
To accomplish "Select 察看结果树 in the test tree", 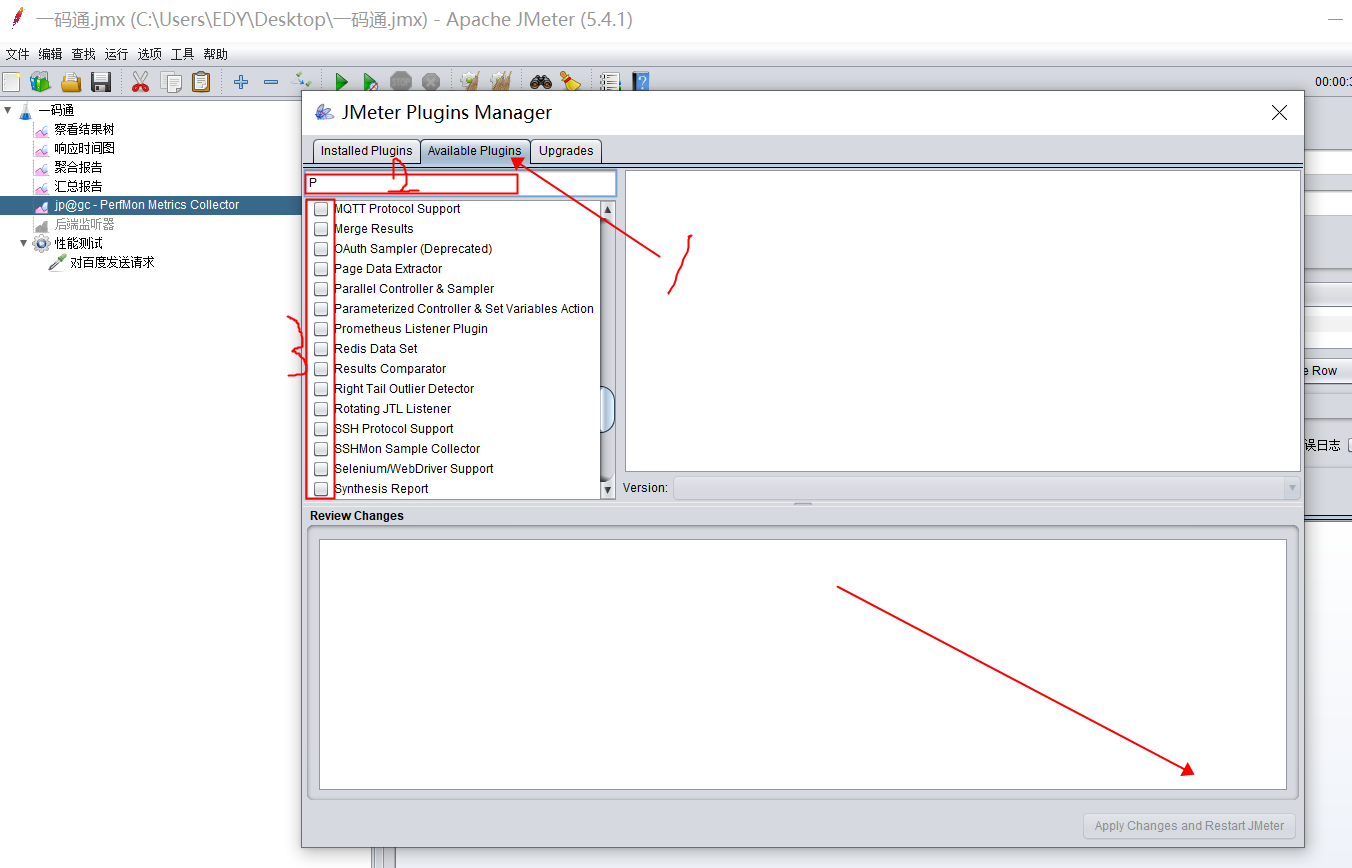I will tap(84, 129).
